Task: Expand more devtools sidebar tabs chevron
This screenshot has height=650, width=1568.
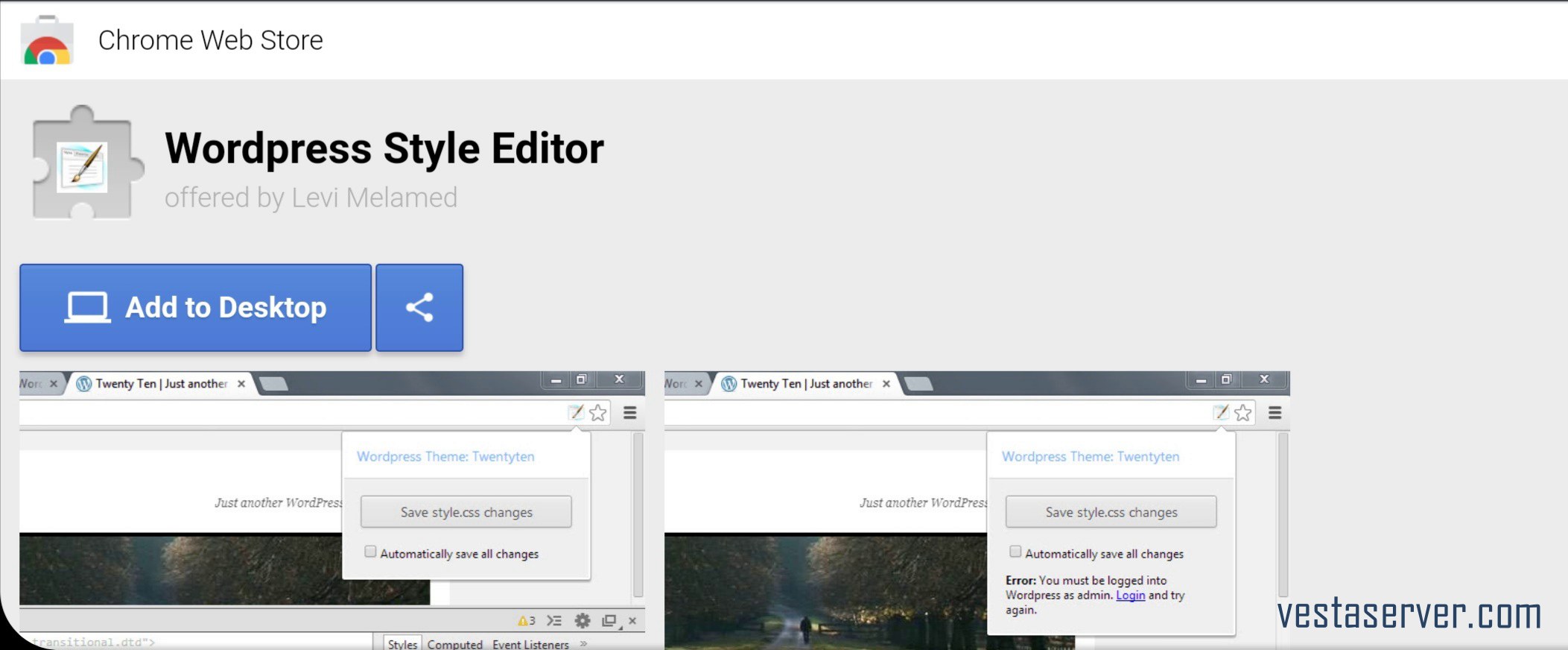Action: click(x=584, y=643)
